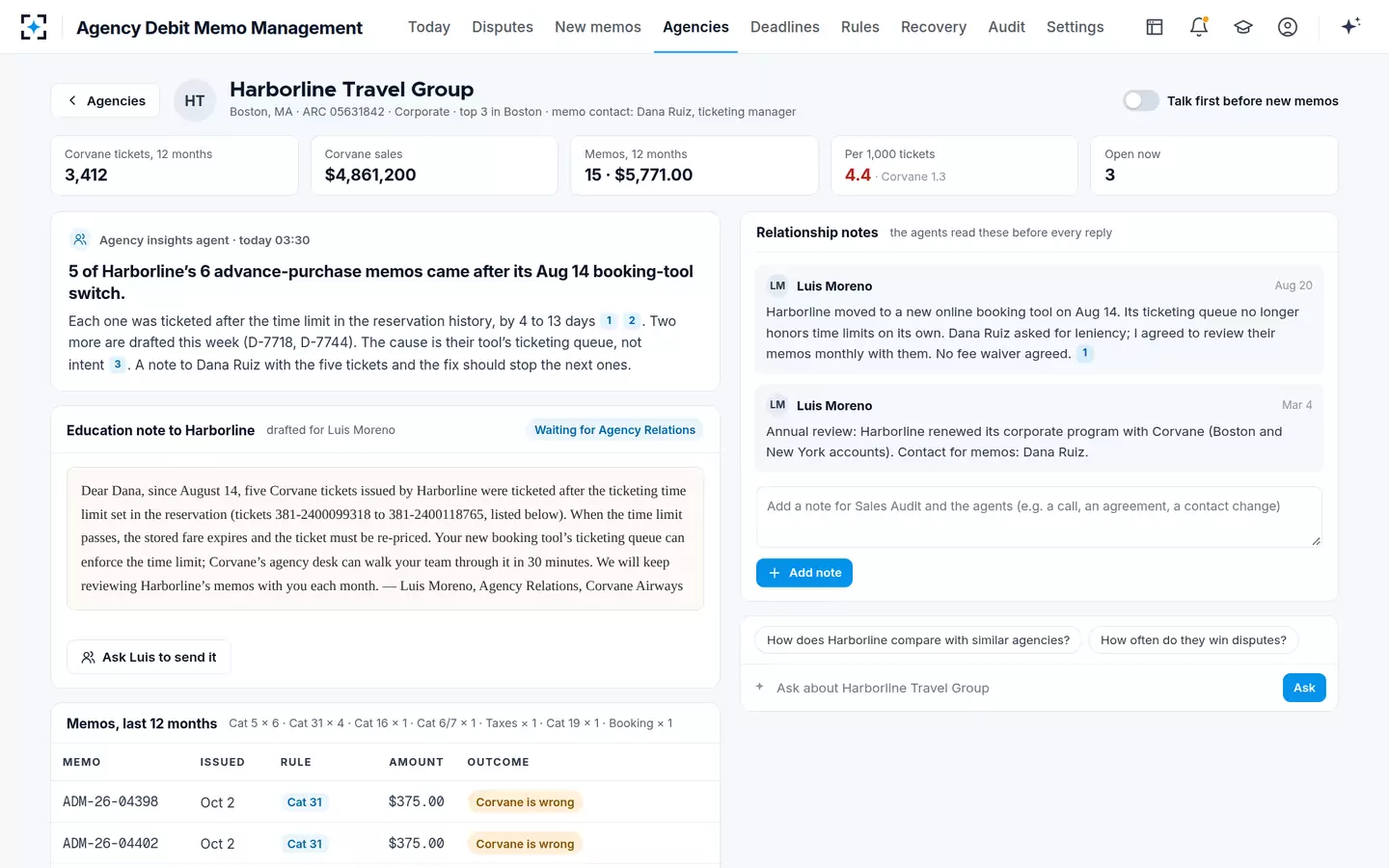Focus the Ask about Harborline input

pos(1022,688)
